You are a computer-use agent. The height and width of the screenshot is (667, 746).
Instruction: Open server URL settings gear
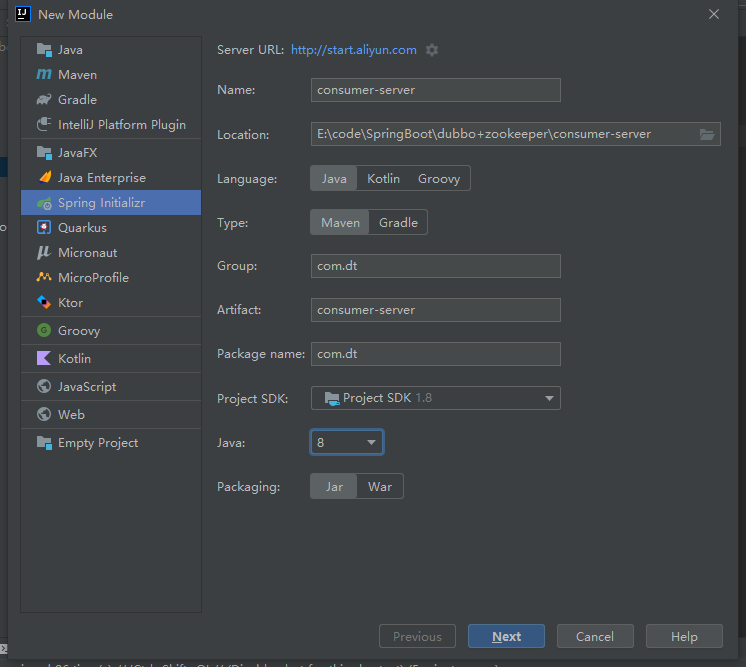(x=432, y=50)
